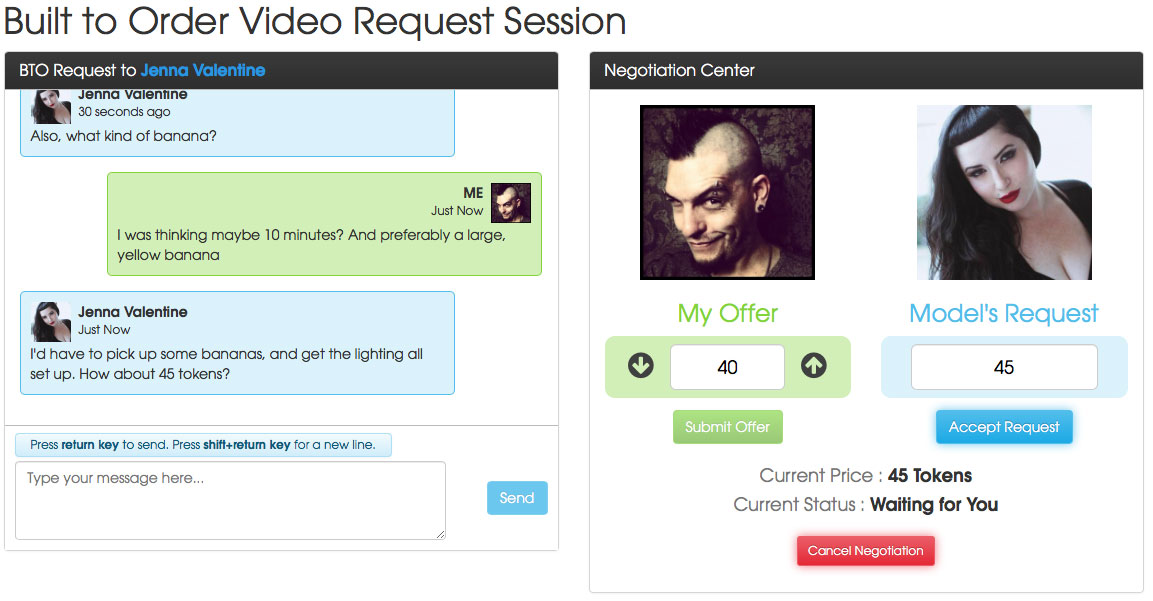Click the message text area resize handle
1153x601 pixels.
point(440,534)
